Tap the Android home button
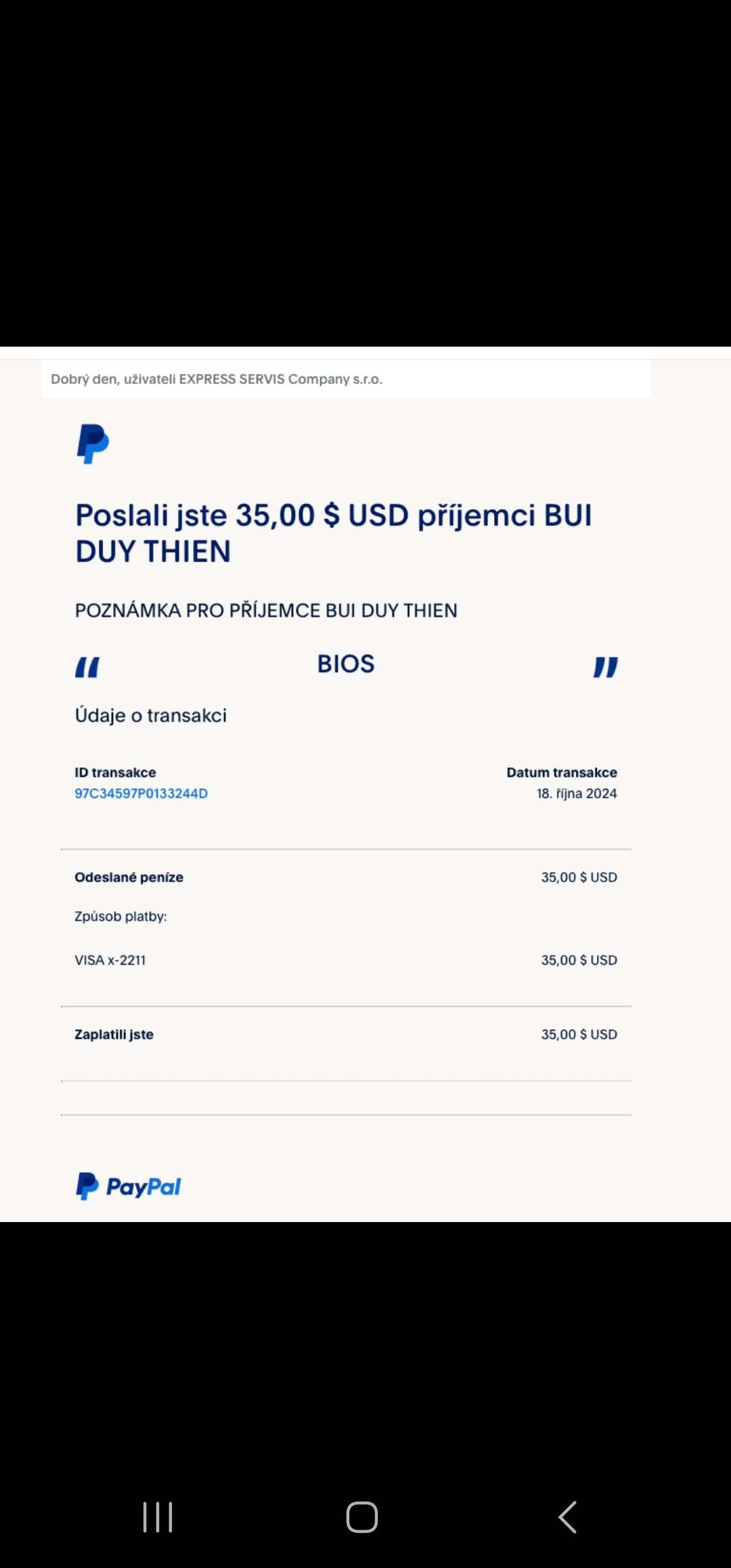This screenshot has height=1568, width=731. pos(362,1517)
